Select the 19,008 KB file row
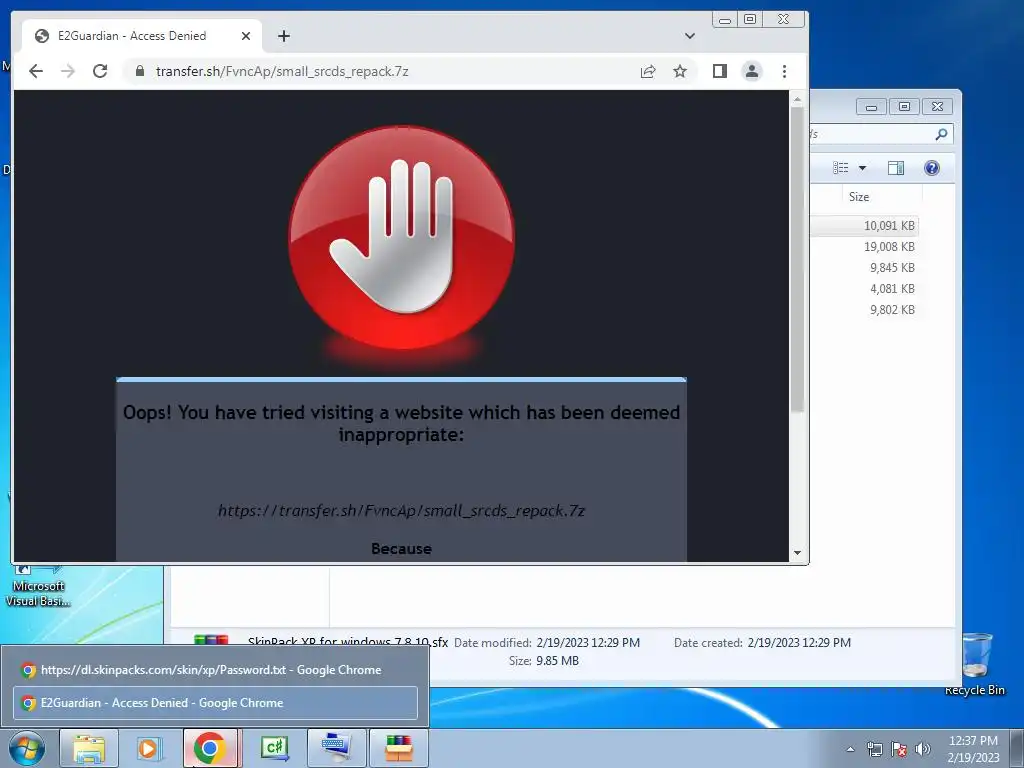This screenshot has width=1024, height=768. pyautogui.click(x=865, y=247)
